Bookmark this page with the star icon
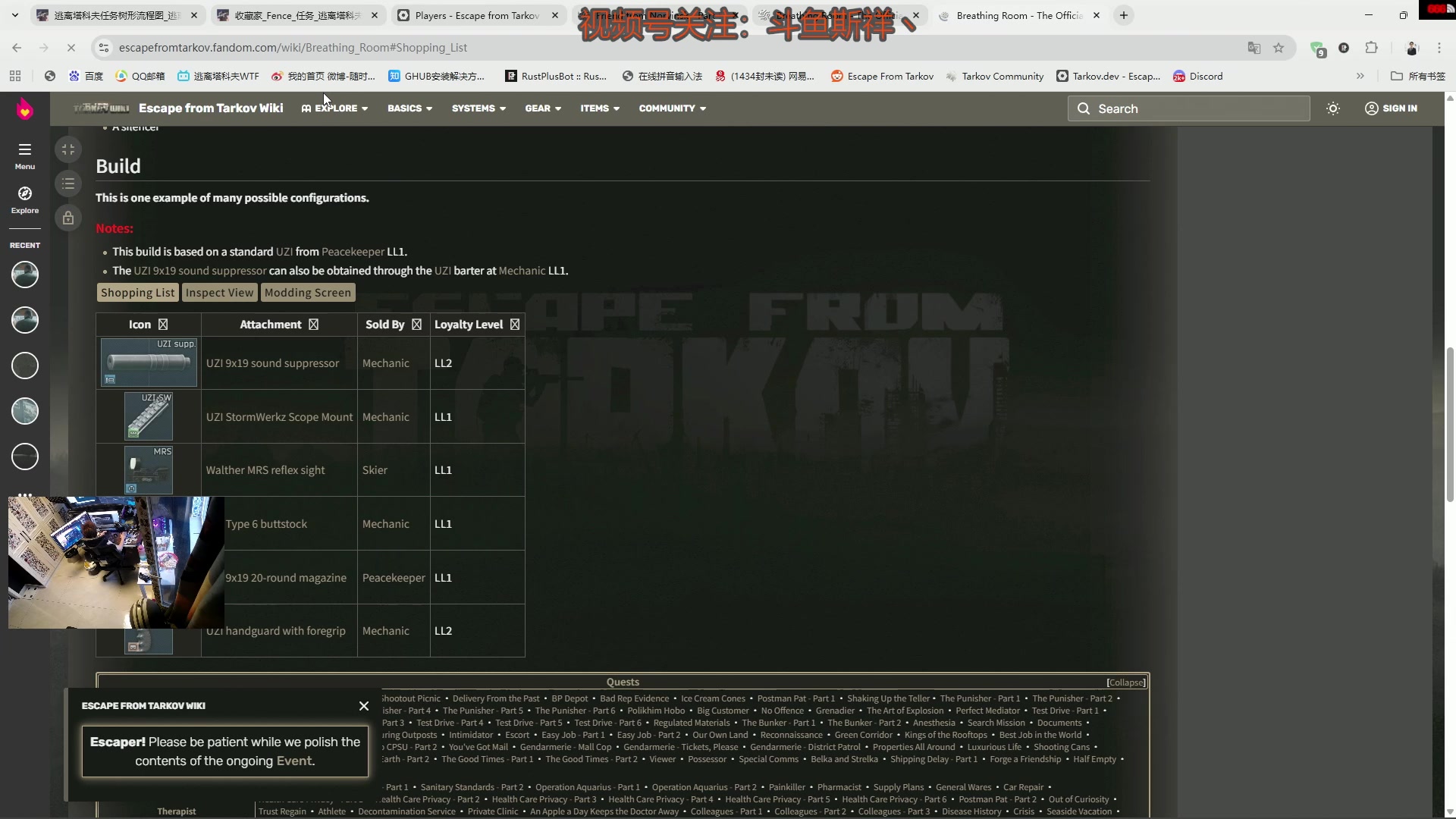This screenshot has width=1456, height=819. [1279, 48]
